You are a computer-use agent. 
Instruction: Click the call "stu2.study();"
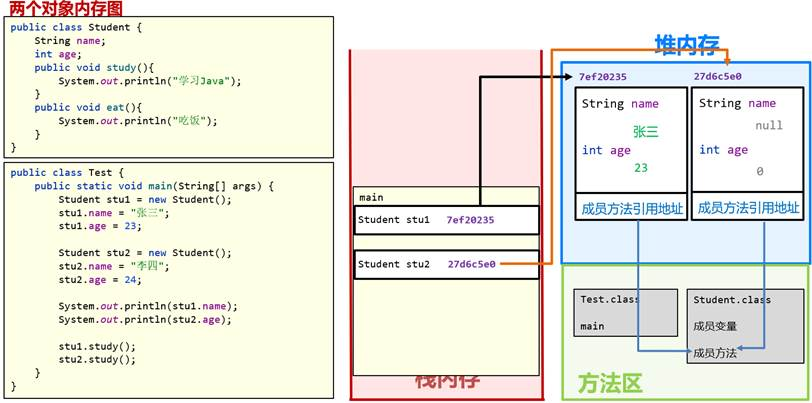point(97,359)
